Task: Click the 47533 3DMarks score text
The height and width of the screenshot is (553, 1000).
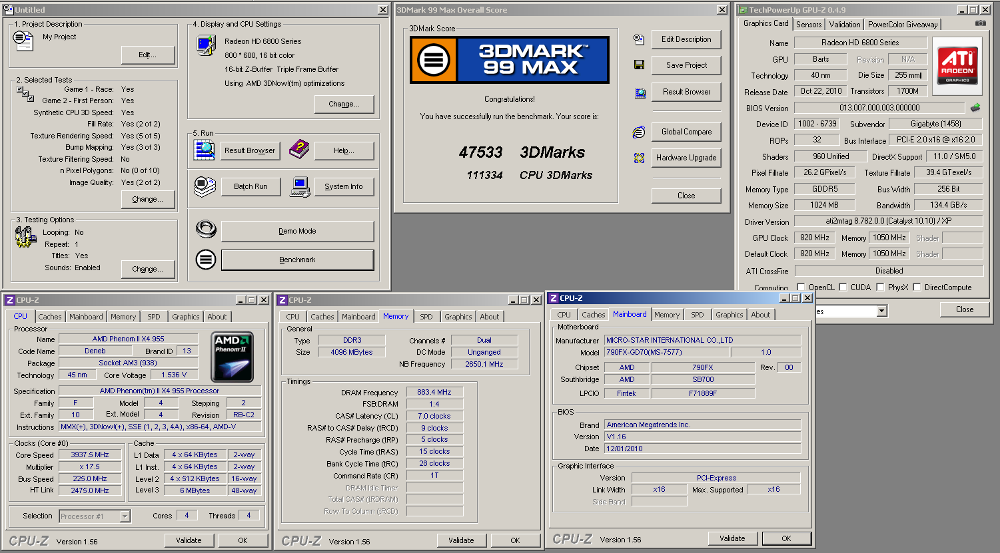Action: coord(522,152)
